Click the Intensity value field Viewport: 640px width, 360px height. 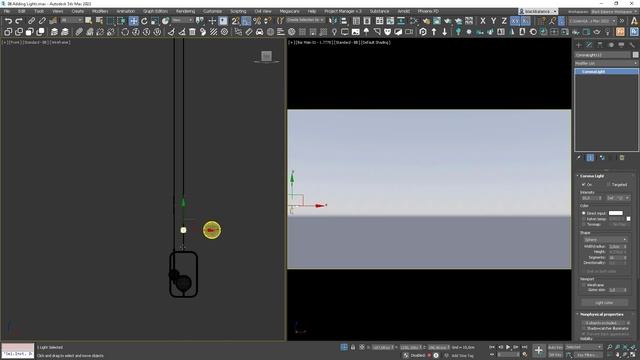click(x=591, y=198)
